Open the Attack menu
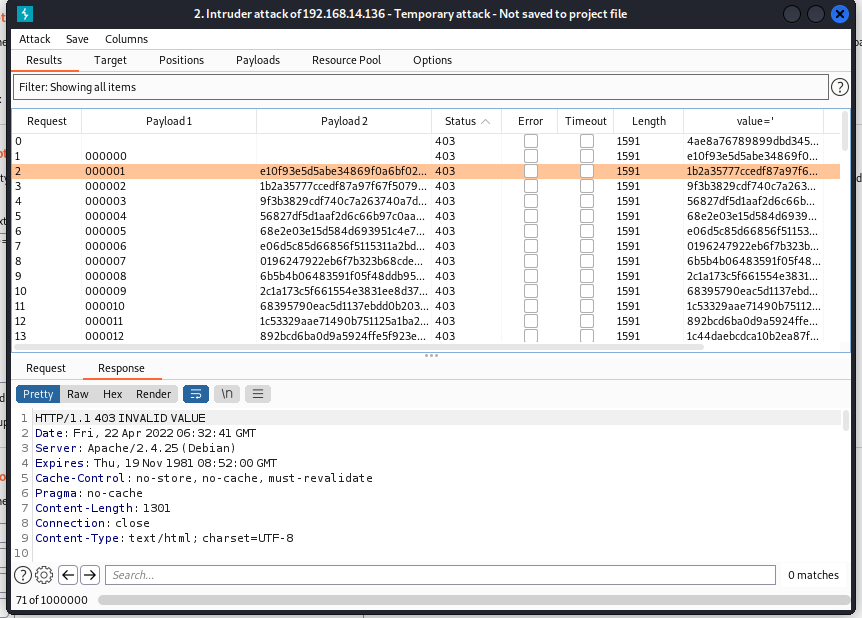The image size is (862, 618). point(35,39)
